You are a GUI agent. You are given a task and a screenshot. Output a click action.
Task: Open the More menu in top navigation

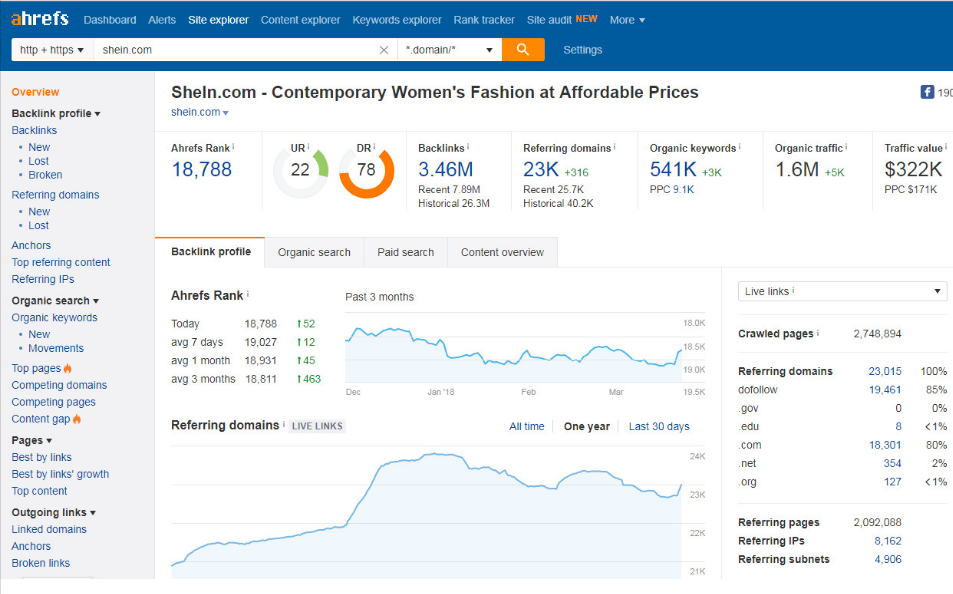[x=627, y=20]
